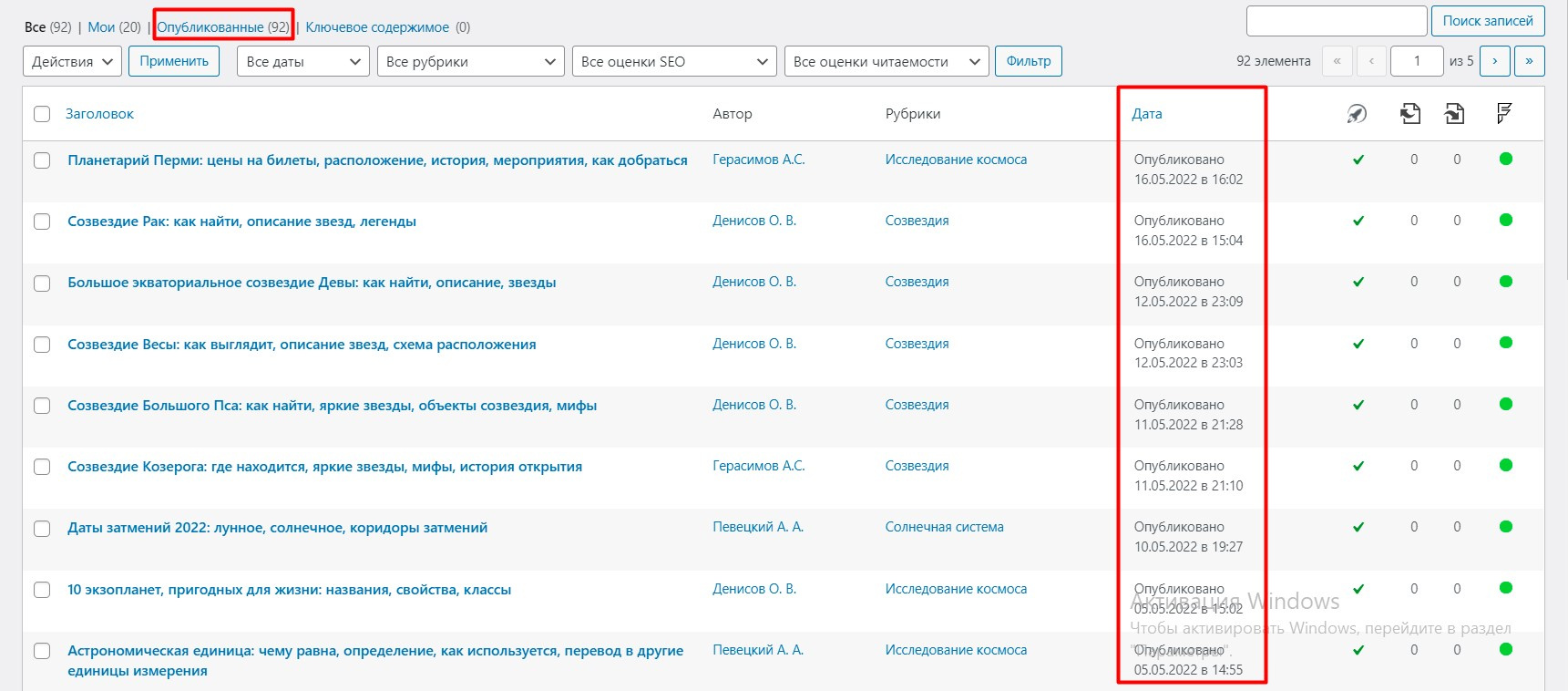Click the green checkmark for Созвездие Рак post
This screenshot has height=691, width=1568.
click(x=1358, y=221)
